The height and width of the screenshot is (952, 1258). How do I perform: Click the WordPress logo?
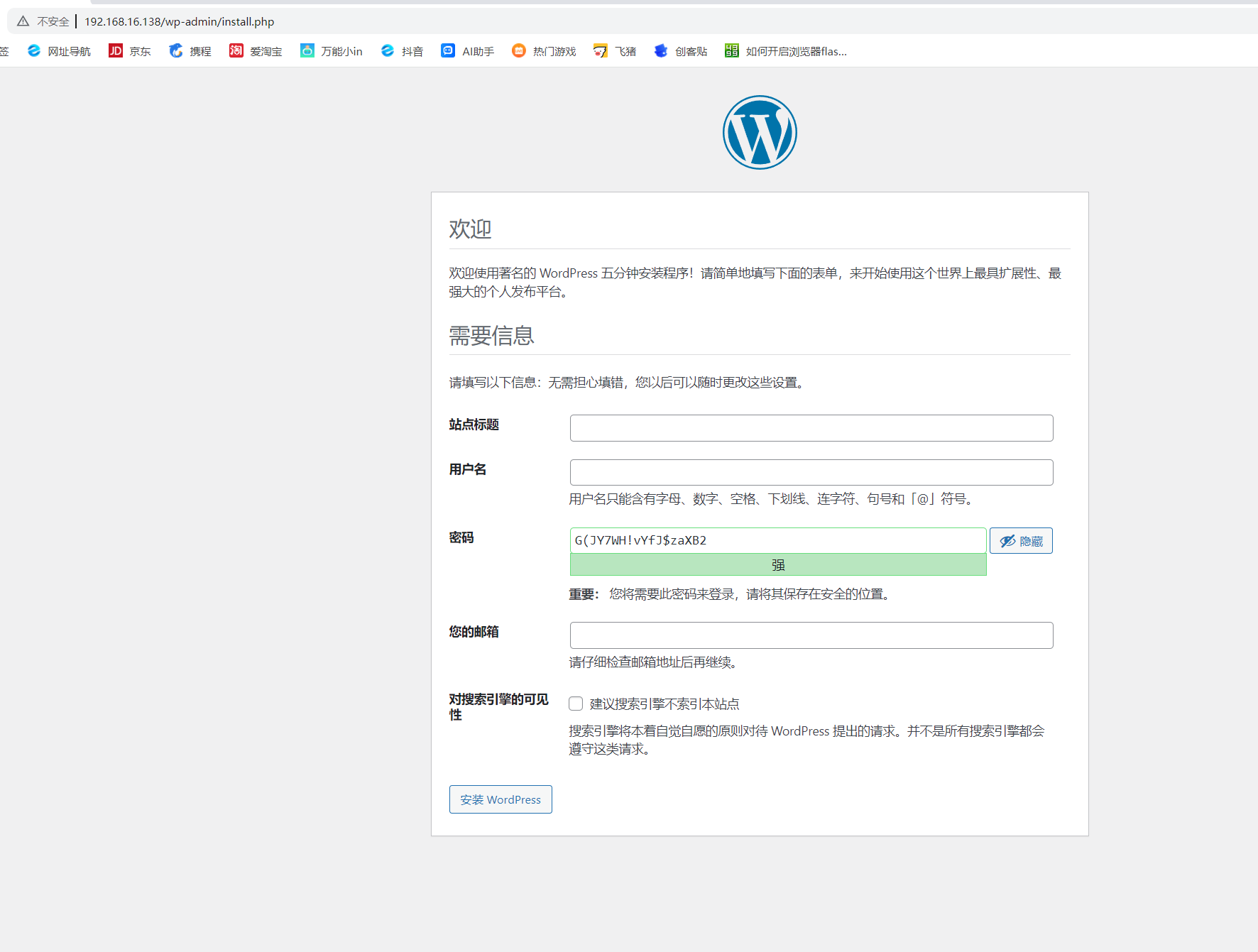tap(760, 132)
